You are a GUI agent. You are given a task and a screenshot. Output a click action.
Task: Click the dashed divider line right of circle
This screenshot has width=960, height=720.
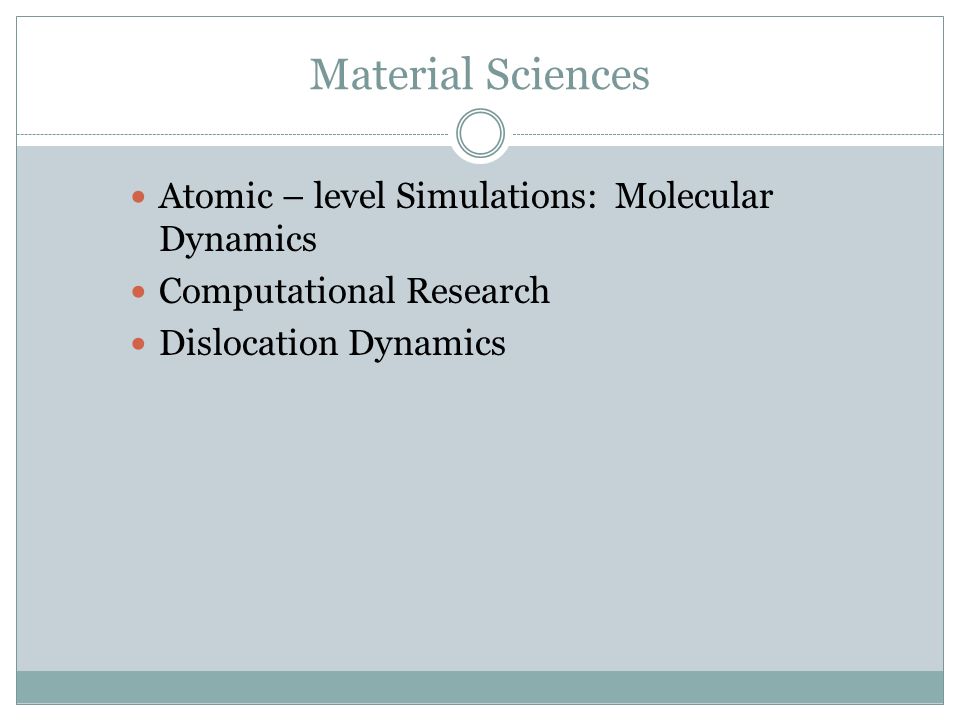[728, 134]
